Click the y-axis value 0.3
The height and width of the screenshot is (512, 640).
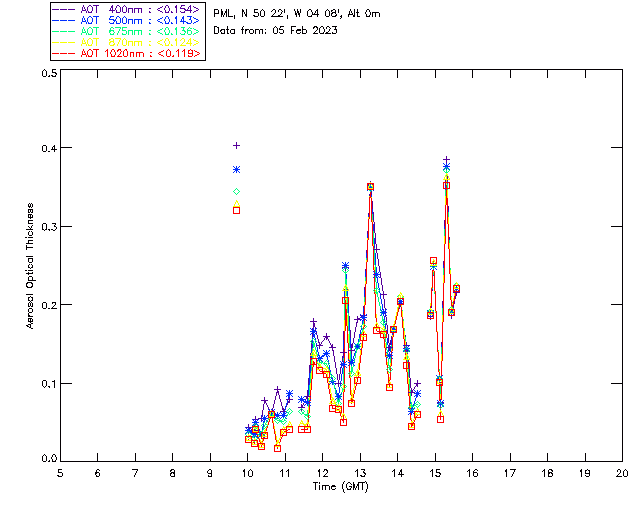pyautogui.click(x=49, y=227)
